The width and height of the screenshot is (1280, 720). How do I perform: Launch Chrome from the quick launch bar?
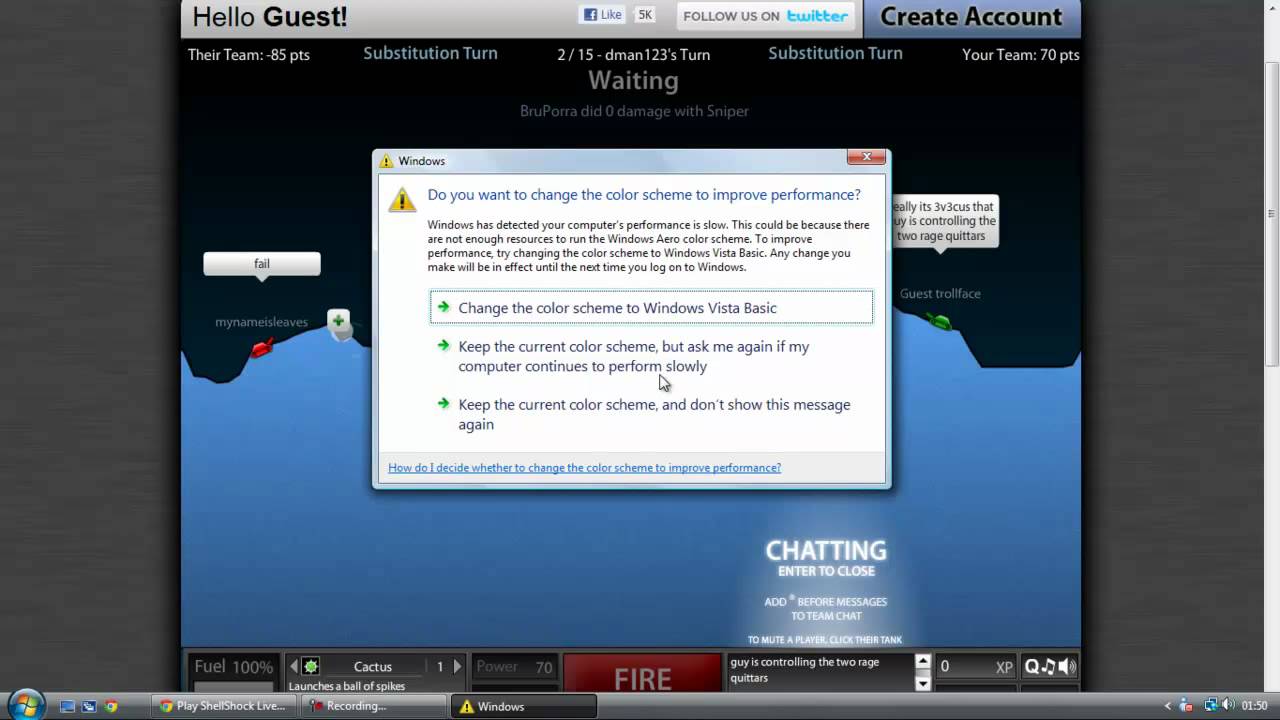point(111,706)
